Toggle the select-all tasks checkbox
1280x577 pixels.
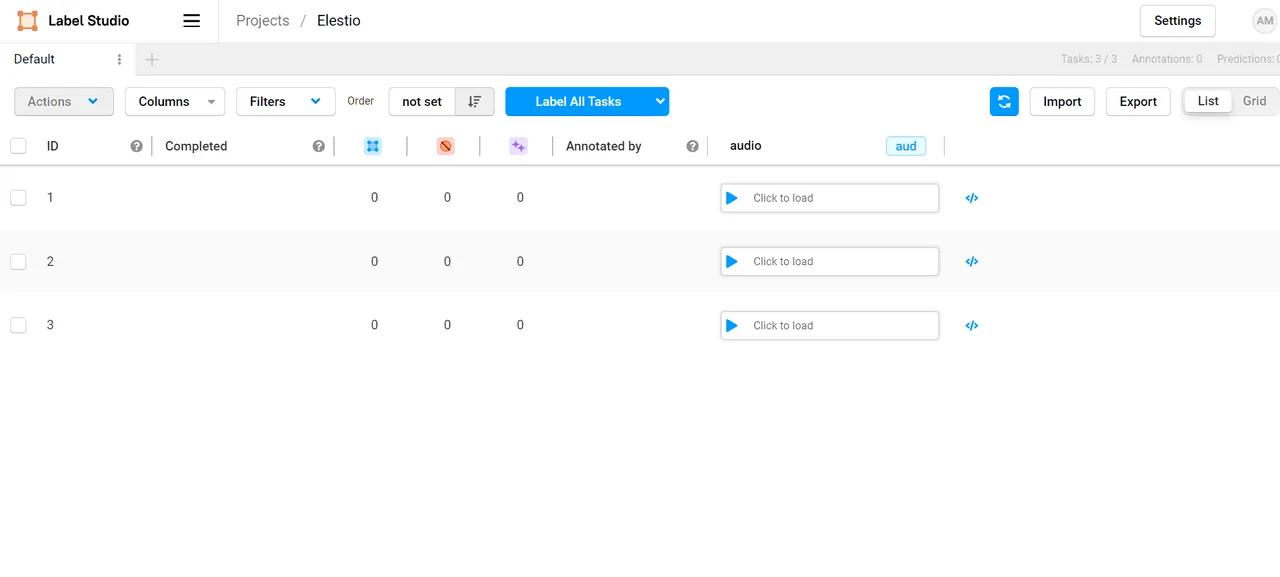coord(18,146)
